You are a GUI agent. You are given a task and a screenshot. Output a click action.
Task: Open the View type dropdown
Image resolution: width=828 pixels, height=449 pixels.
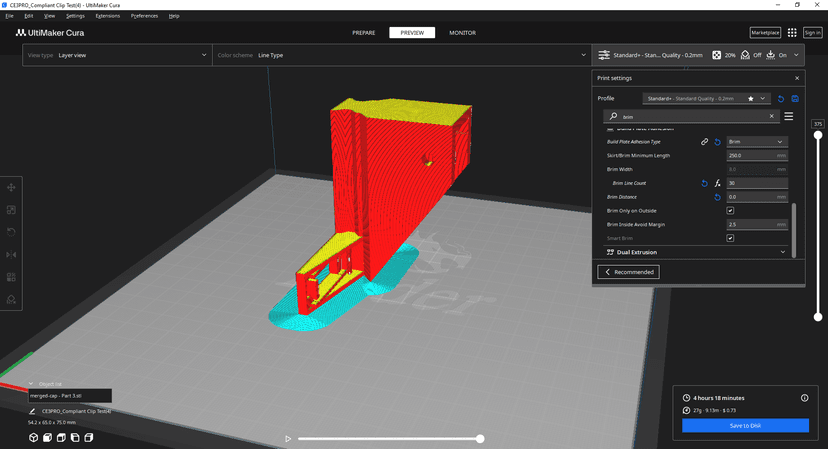click(x=118, y=55)
